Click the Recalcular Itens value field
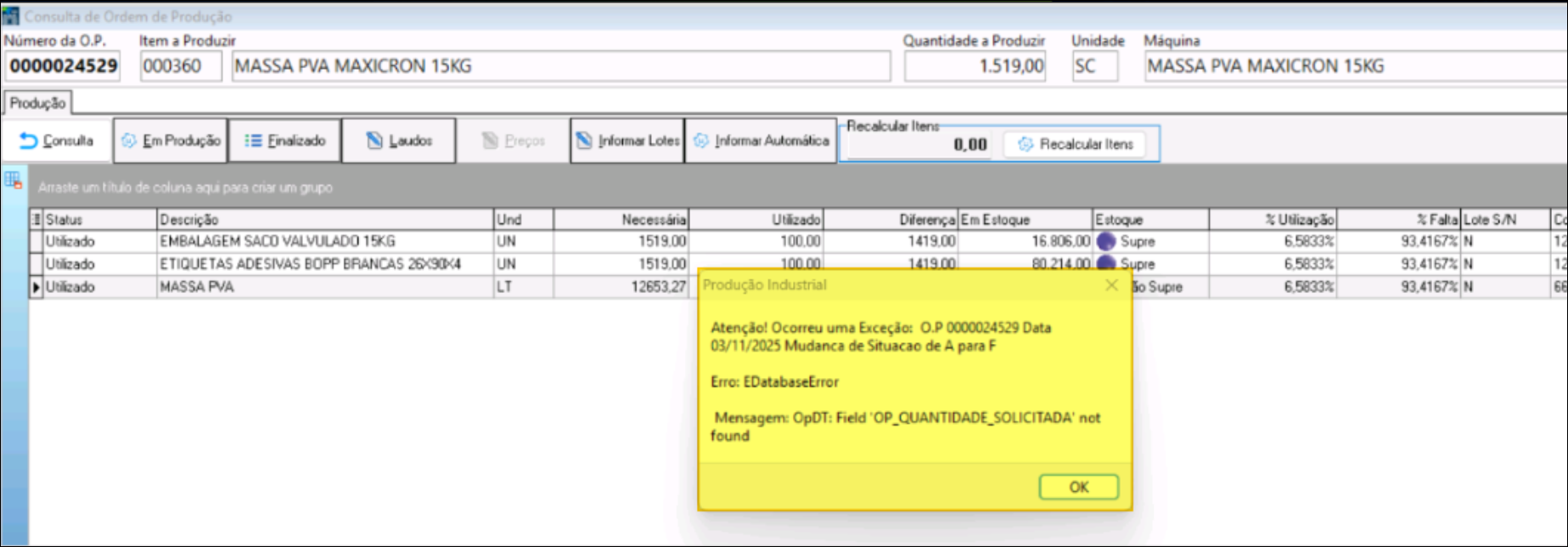 (x=920, y=145)
